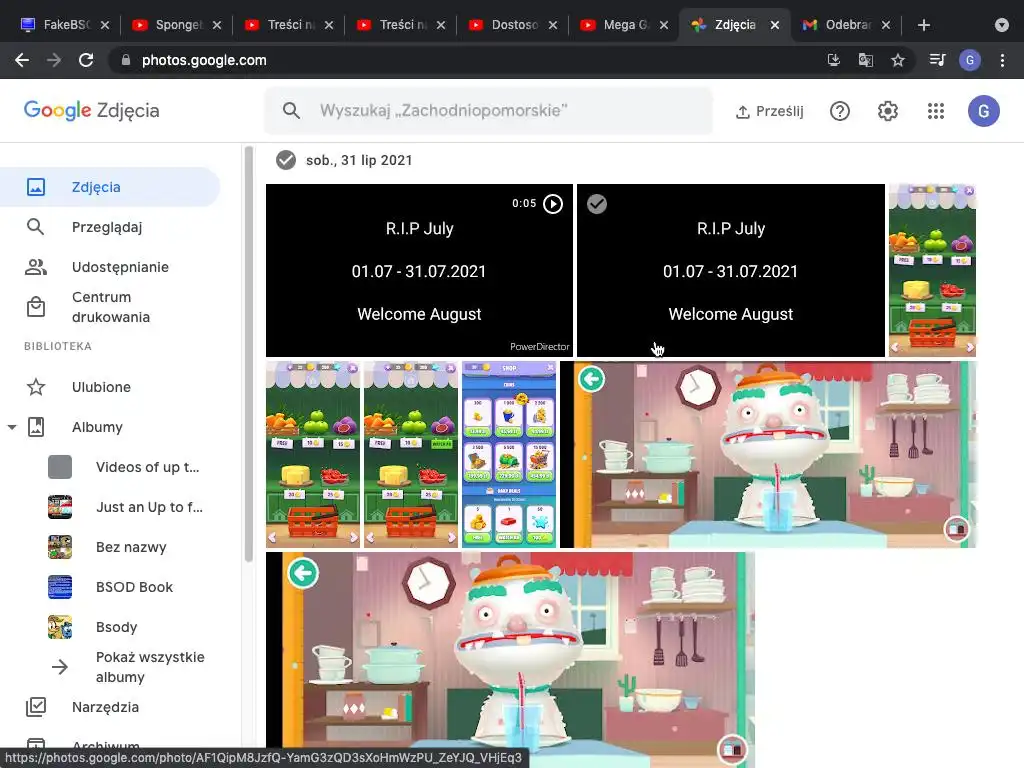Open Narzędzia in the sidebar
The height and width of the screenshot is (768, 1024).
[x=110, y=707]
